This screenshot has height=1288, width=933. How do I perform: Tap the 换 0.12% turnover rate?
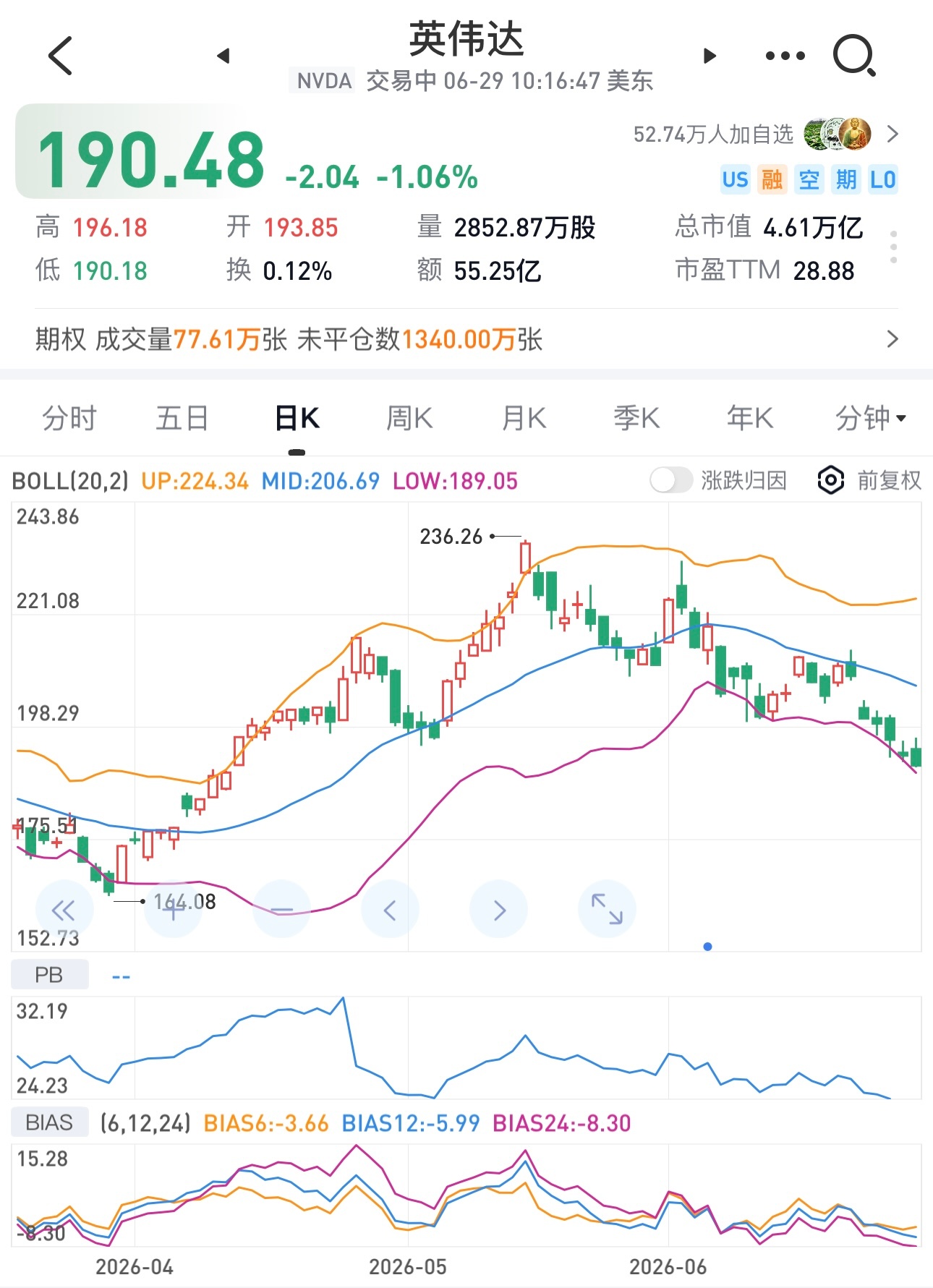(279, 270)
